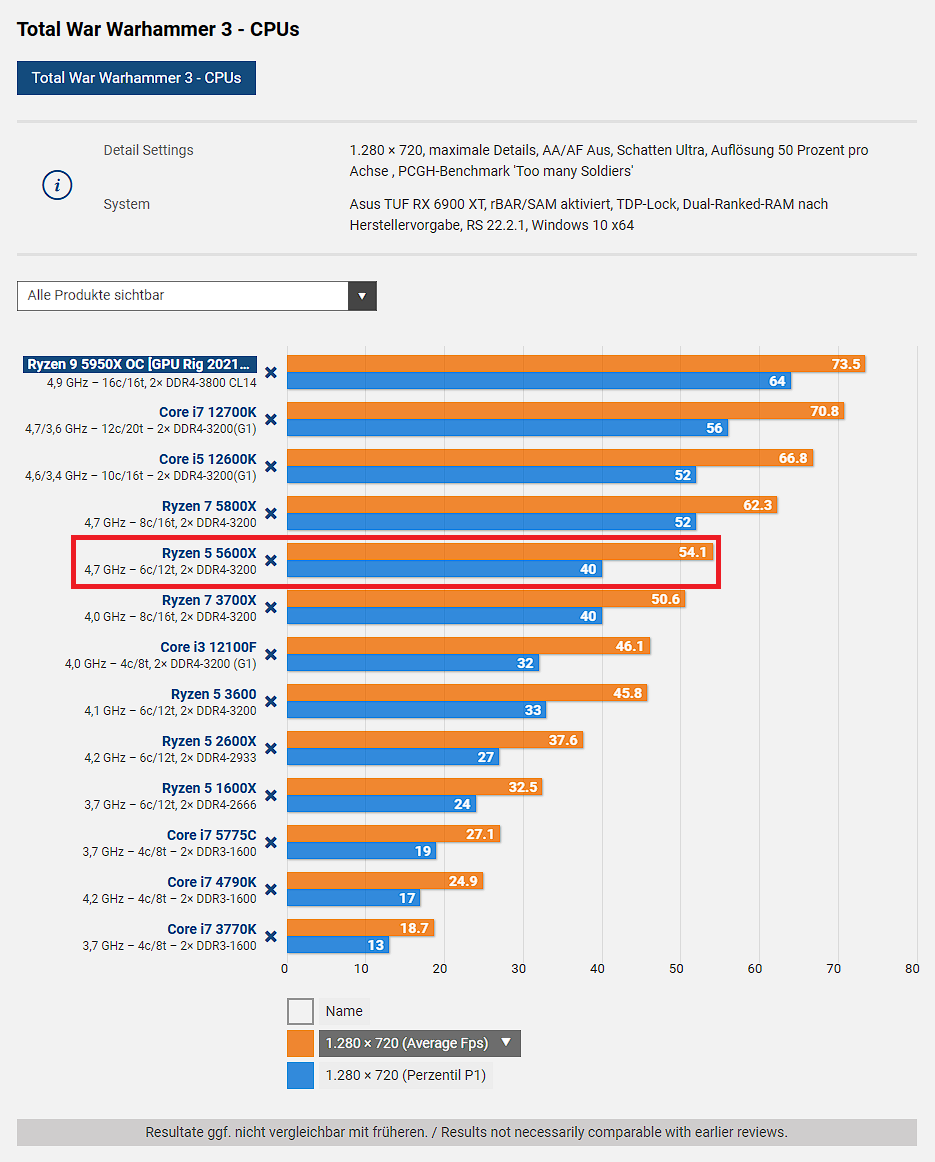Click Ryzen 7 3700X product name
935x1162 pixels.
(x=209, y=600)
